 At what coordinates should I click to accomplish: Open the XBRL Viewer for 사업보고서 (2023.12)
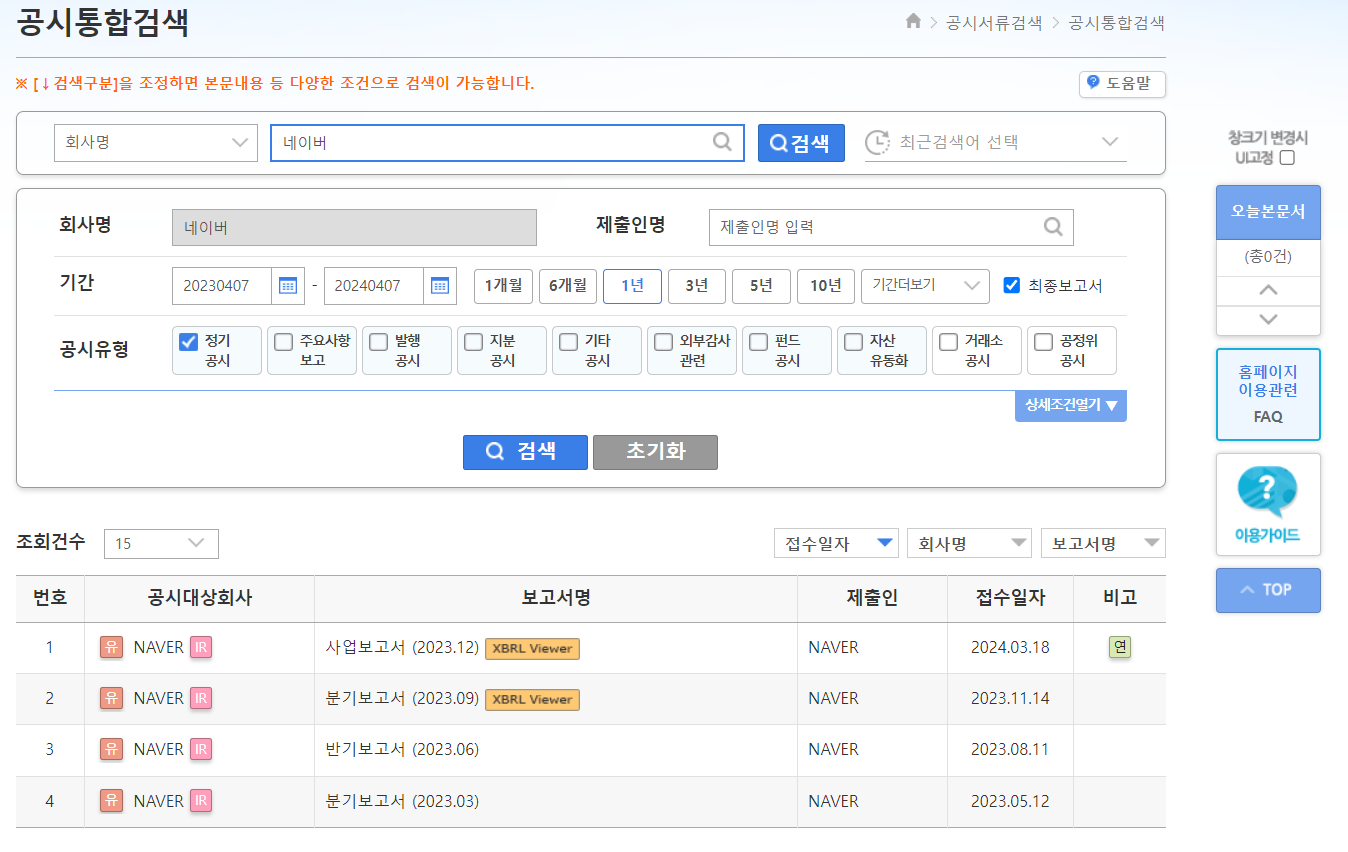[531, 648]
